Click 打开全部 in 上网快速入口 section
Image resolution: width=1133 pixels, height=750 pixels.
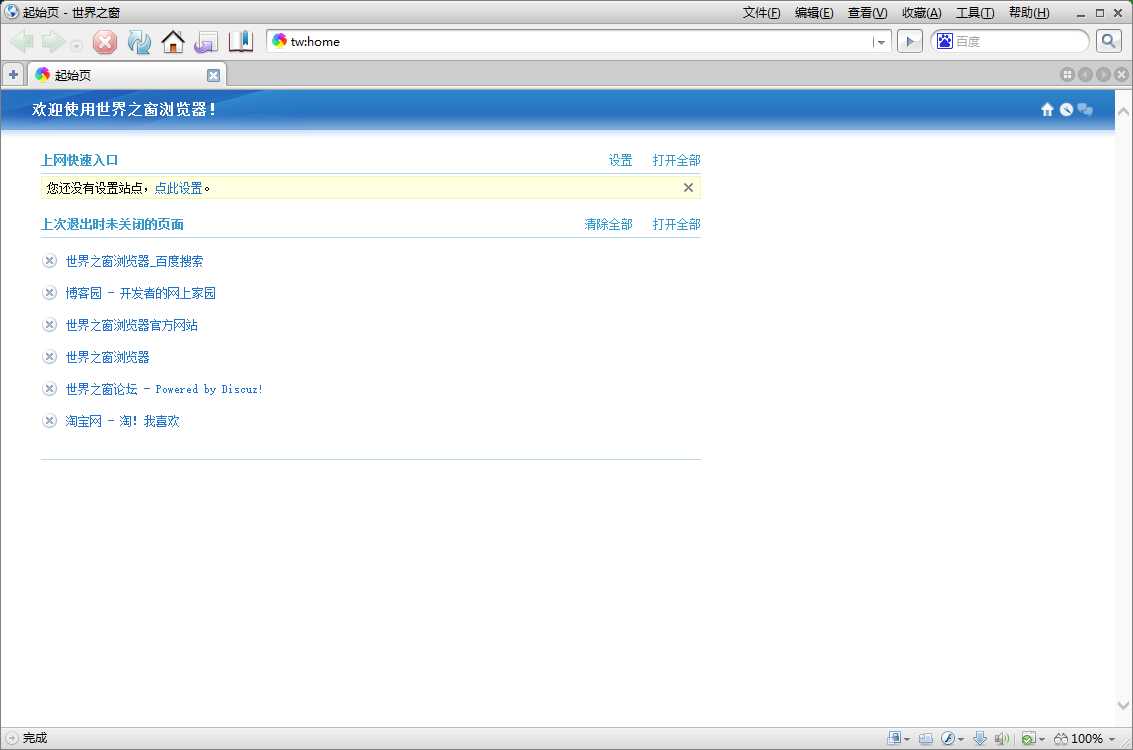point(676,160)
